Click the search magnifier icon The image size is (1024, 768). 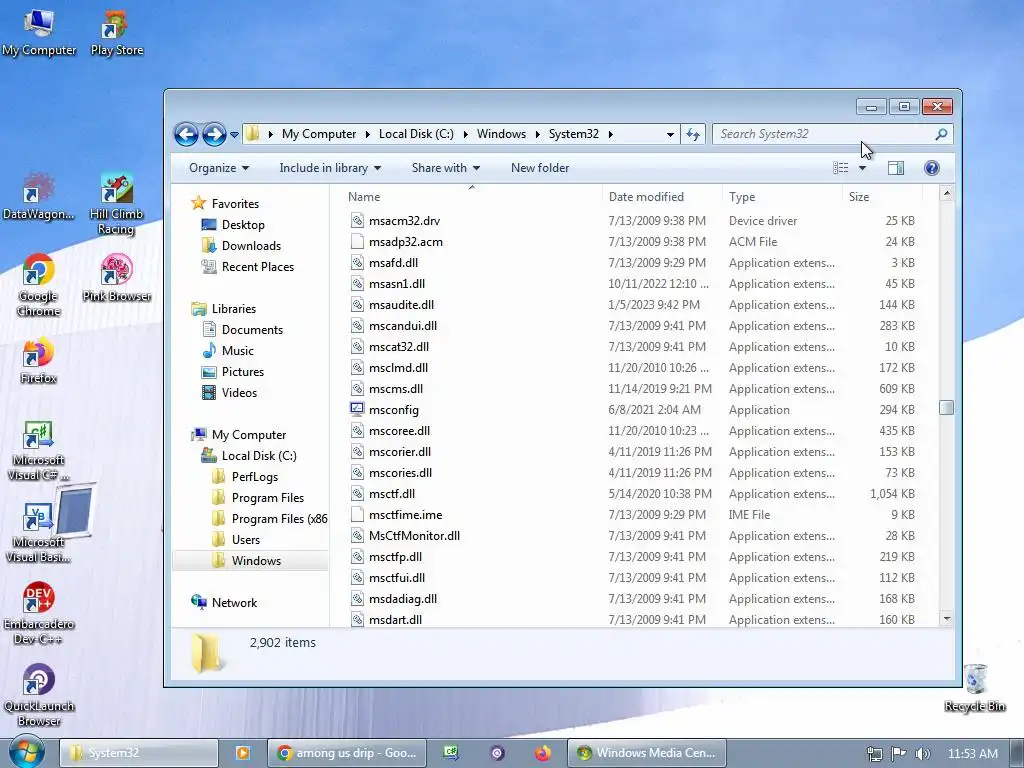pyautogui.click(x=941, y=134)
